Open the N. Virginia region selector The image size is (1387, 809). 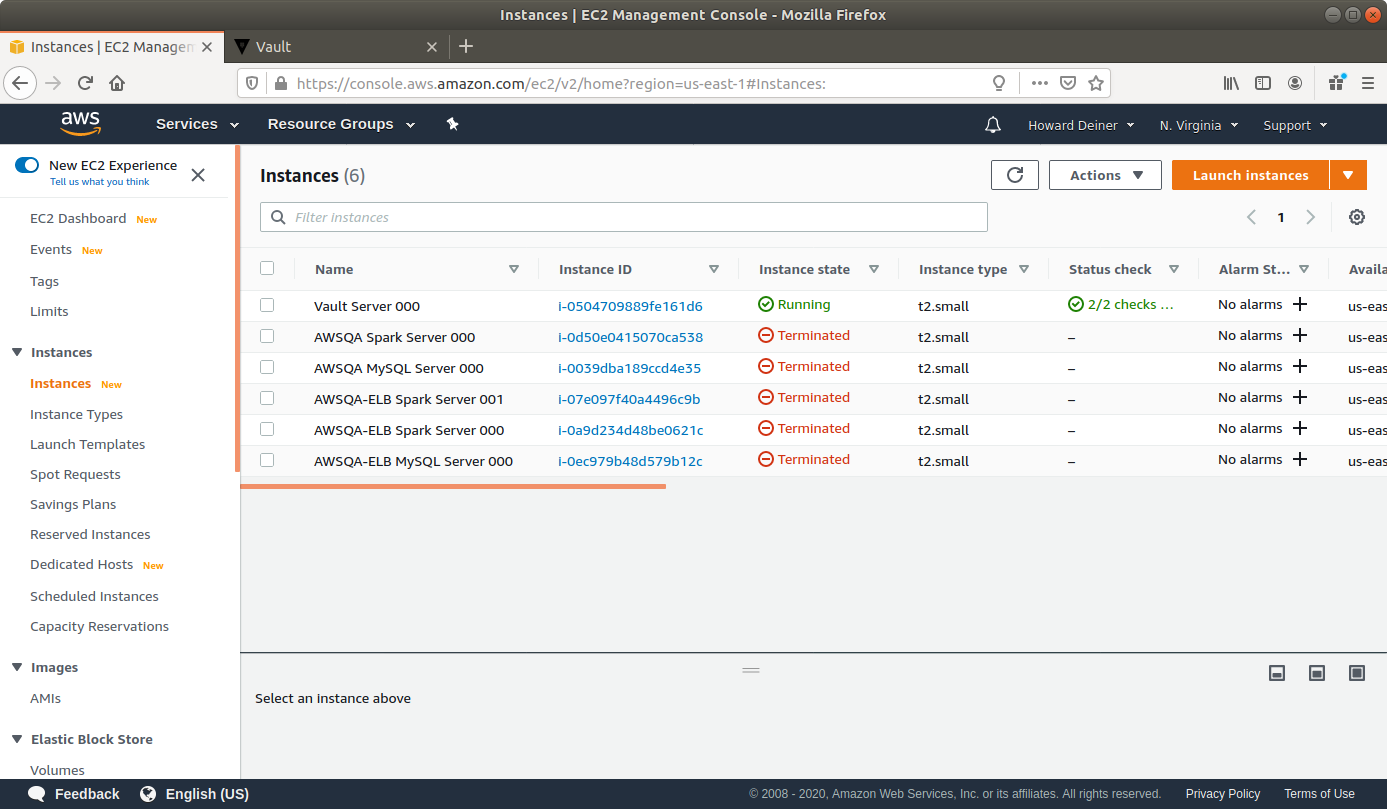point(1199,125)
